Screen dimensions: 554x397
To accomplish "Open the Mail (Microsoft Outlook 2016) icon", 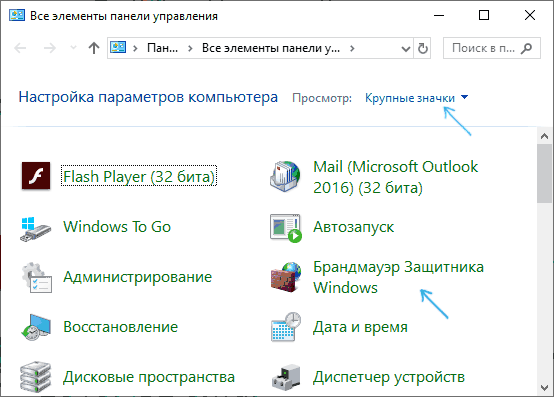I will click(x=285, y=176).
